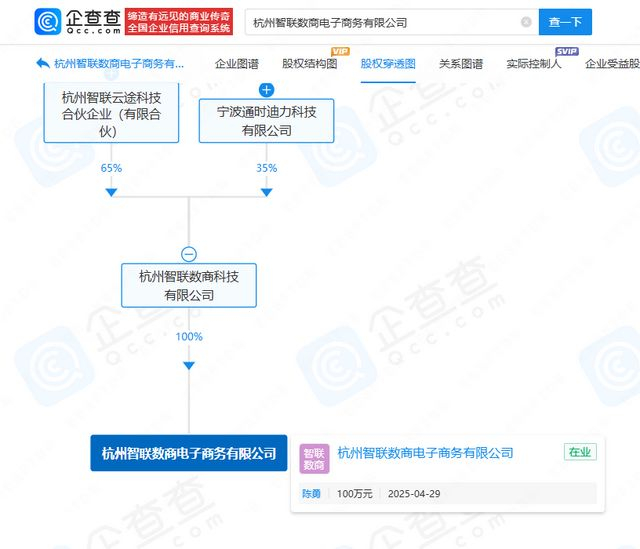
Task: Open the 企业图谱 tab
Action: coord(237,64)
